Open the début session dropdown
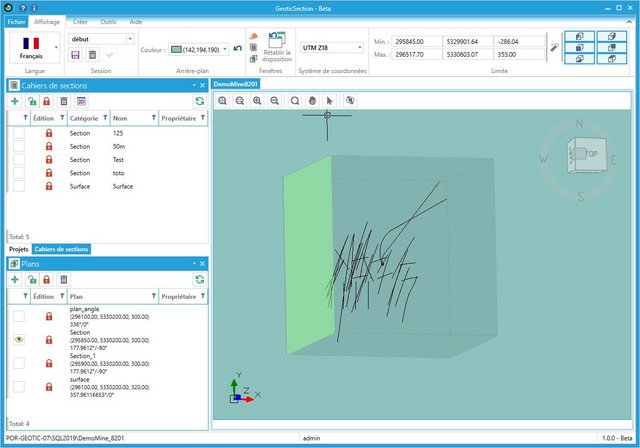The image size is (640, 448). click(x=130, y=39)
